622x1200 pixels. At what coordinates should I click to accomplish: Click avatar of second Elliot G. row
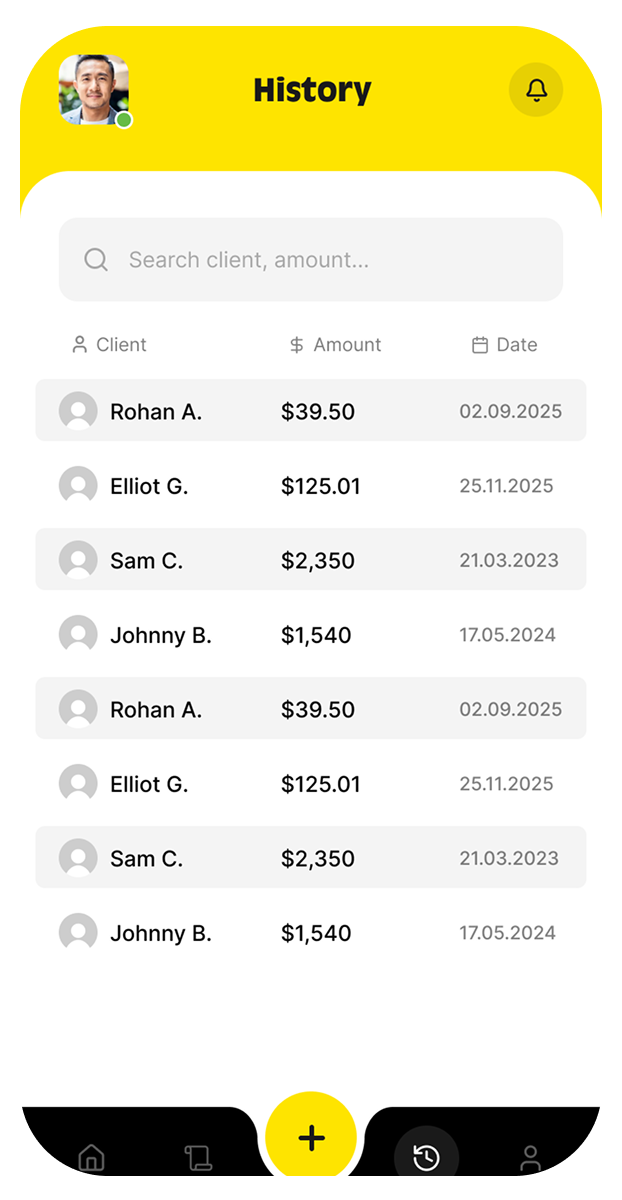(x=78, y=784)
